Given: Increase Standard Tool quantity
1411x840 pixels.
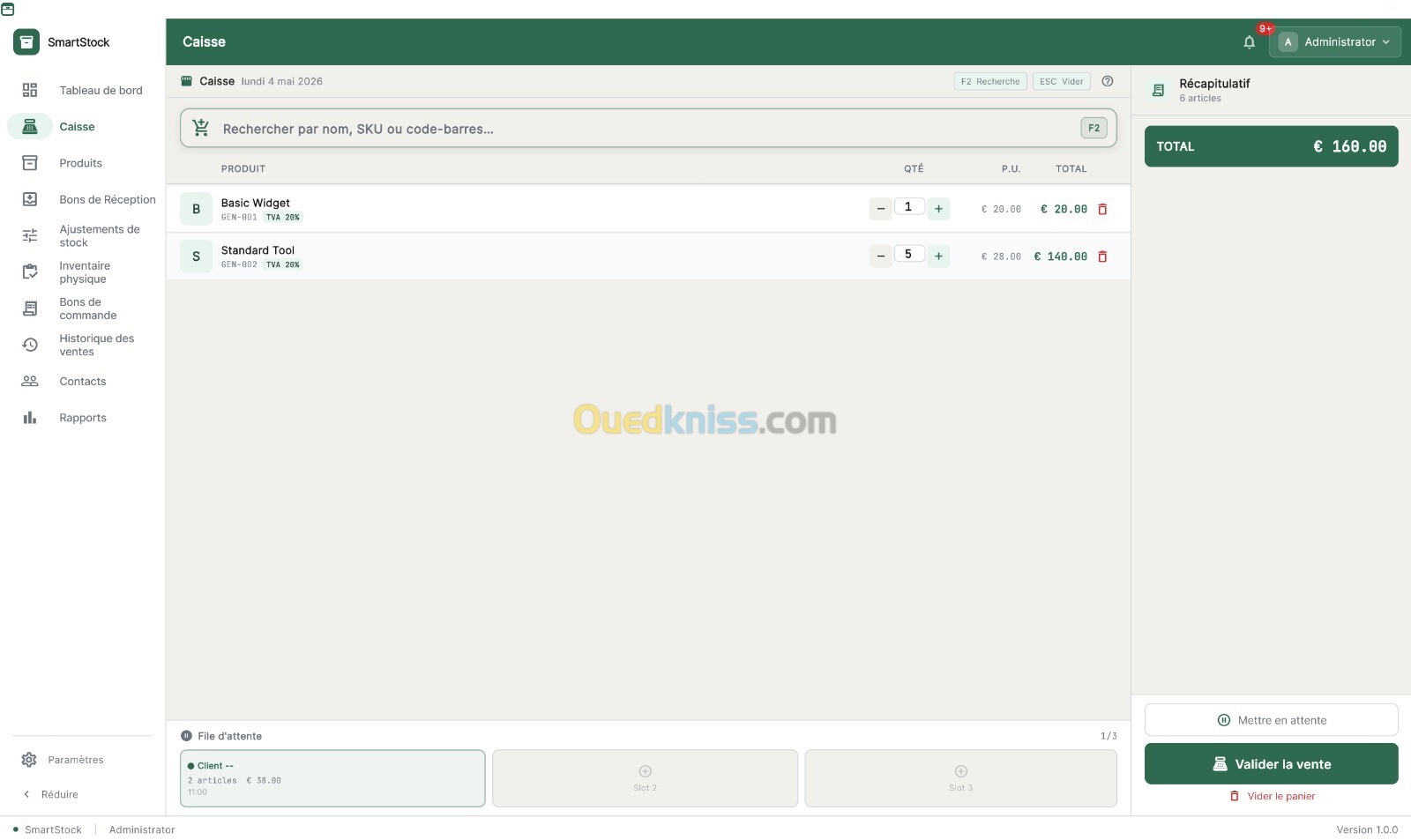Looking at the screenshot, I should [x=938, y=256].
